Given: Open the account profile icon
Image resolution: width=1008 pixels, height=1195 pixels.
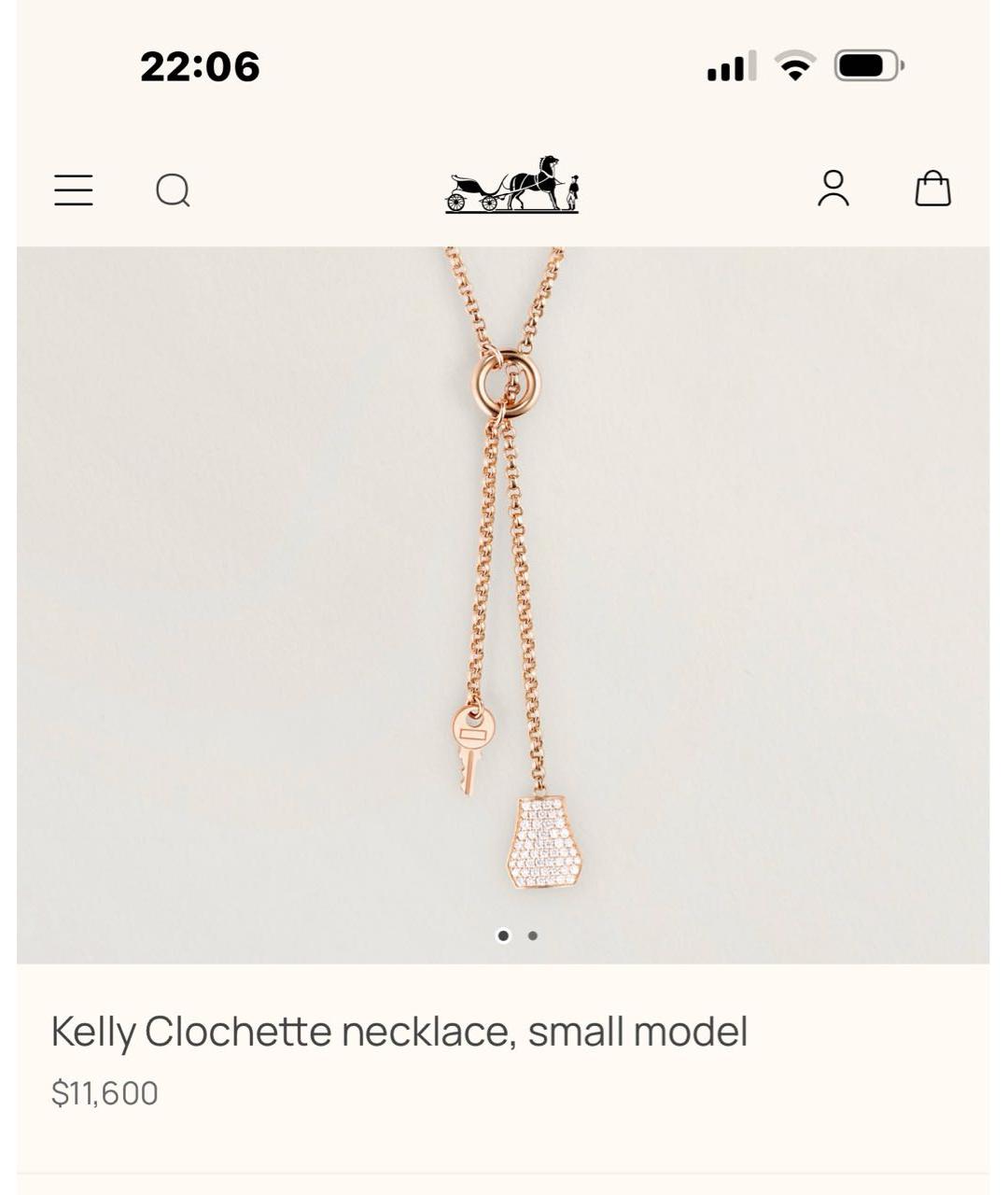Looking at the screenshot, I should coord(833,189).
